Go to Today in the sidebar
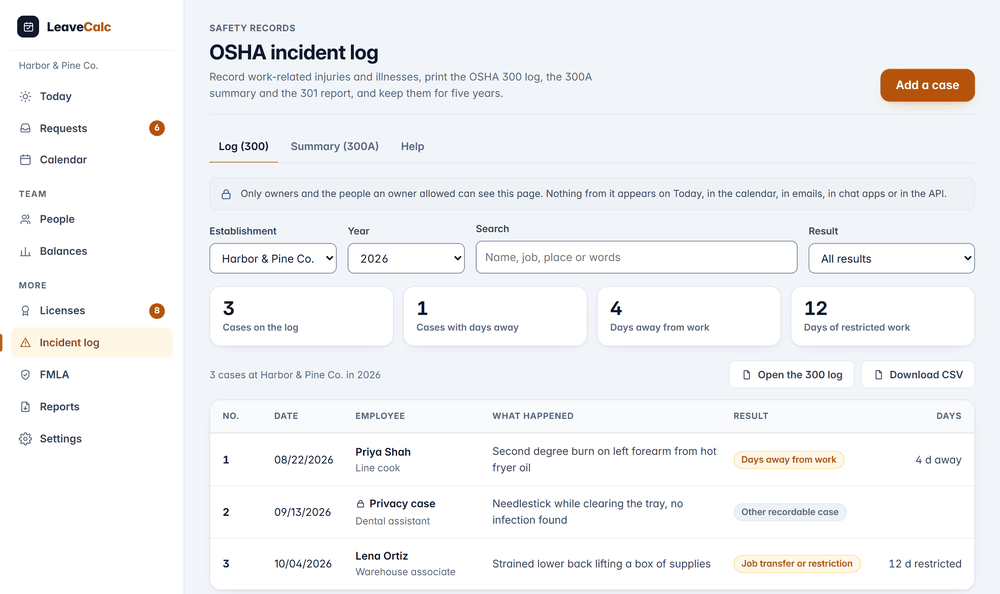This screenshot has height=594, width=1000. [x=92, y=96]
